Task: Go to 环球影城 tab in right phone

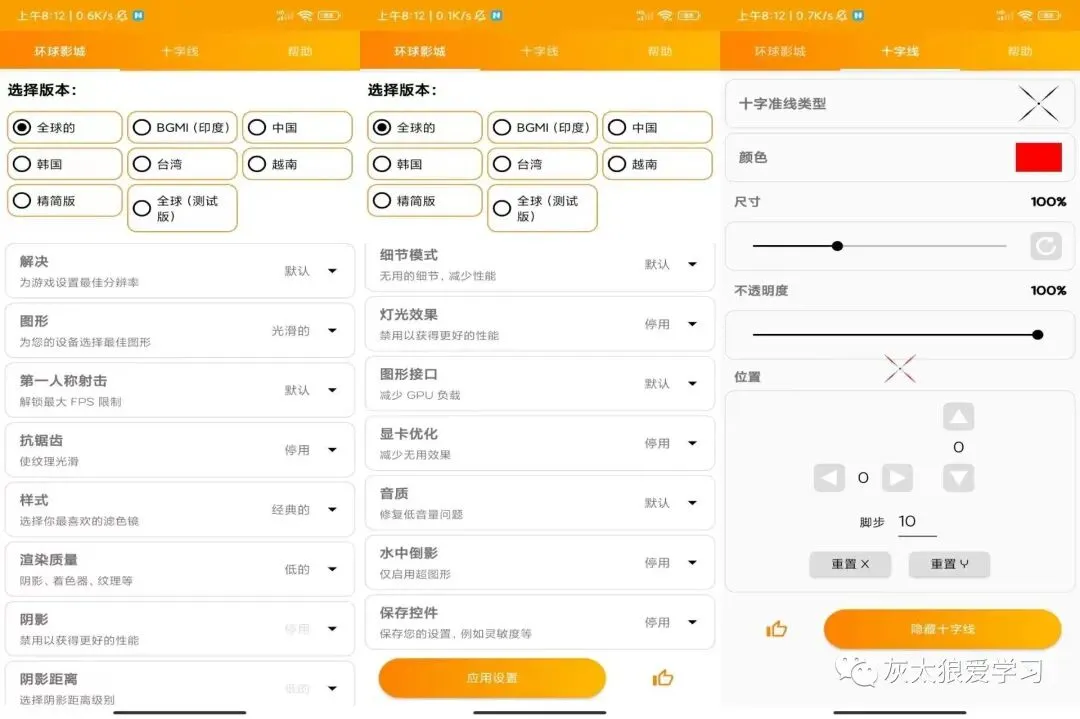Action: pyautogui.click(x=780, y=51)
